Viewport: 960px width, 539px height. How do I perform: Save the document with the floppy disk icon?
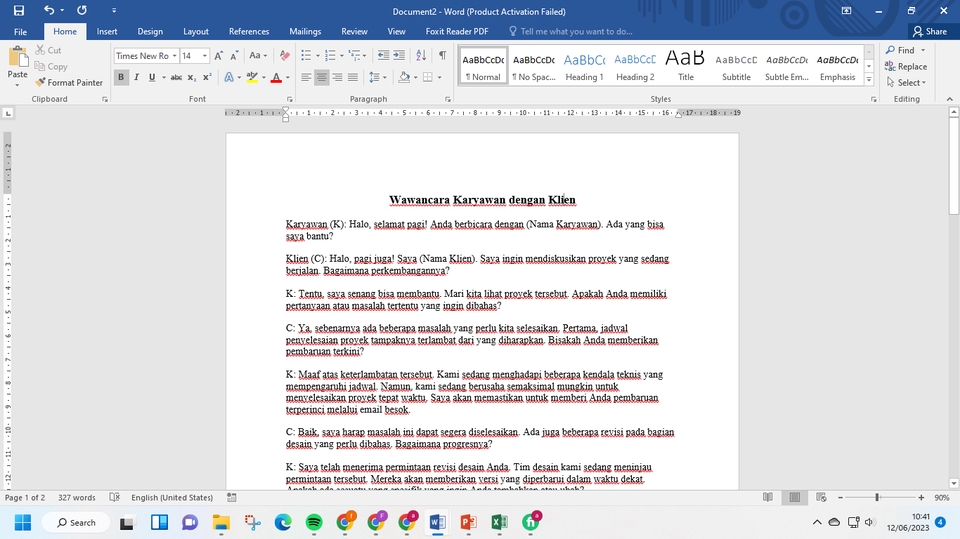19,10
